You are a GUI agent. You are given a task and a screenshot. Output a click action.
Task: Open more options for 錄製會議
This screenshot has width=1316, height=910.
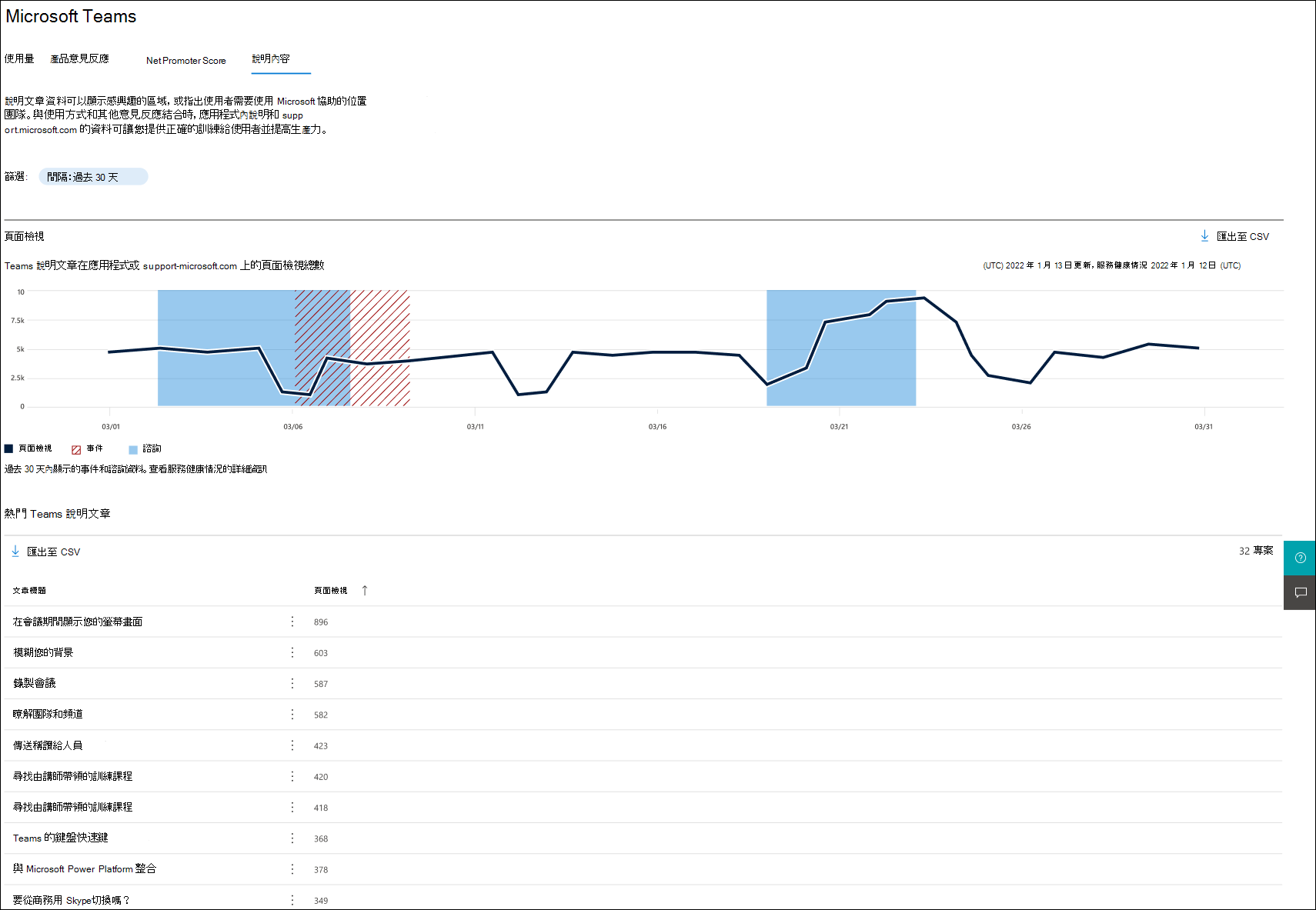click(x=292, y=683)
